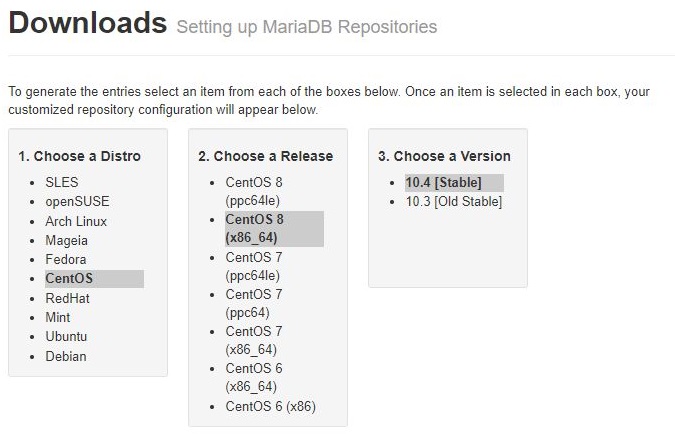The width and height of the screenshot is (675, 434).
Task: Select Mageia distro option
Action: point(66,240)
